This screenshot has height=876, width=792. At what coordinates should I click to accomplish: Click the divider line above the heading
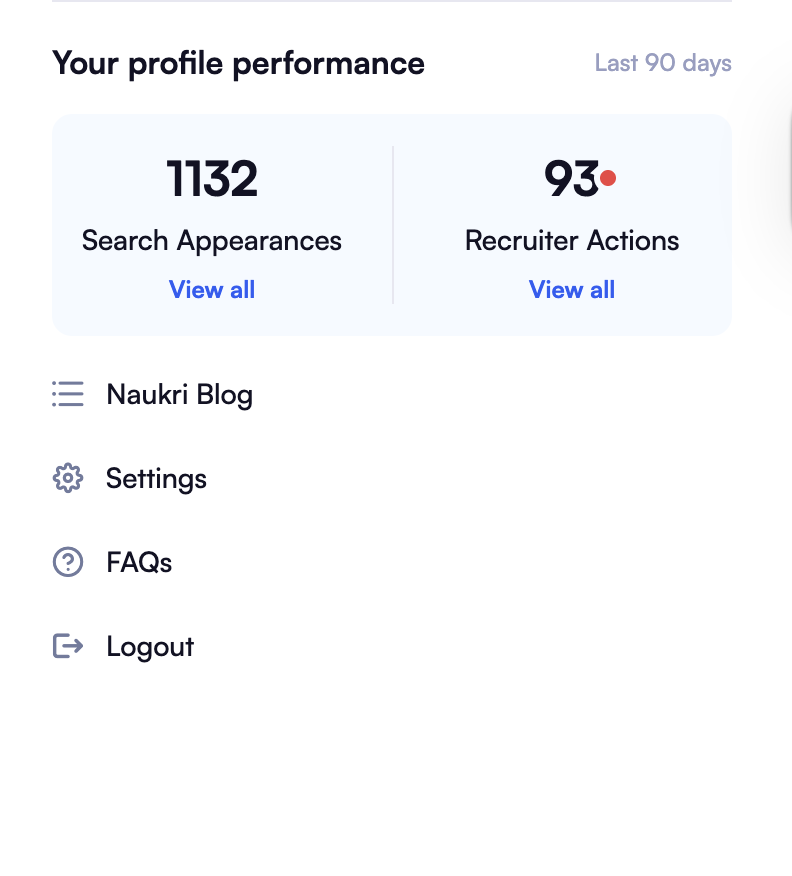tap(392, 2)
